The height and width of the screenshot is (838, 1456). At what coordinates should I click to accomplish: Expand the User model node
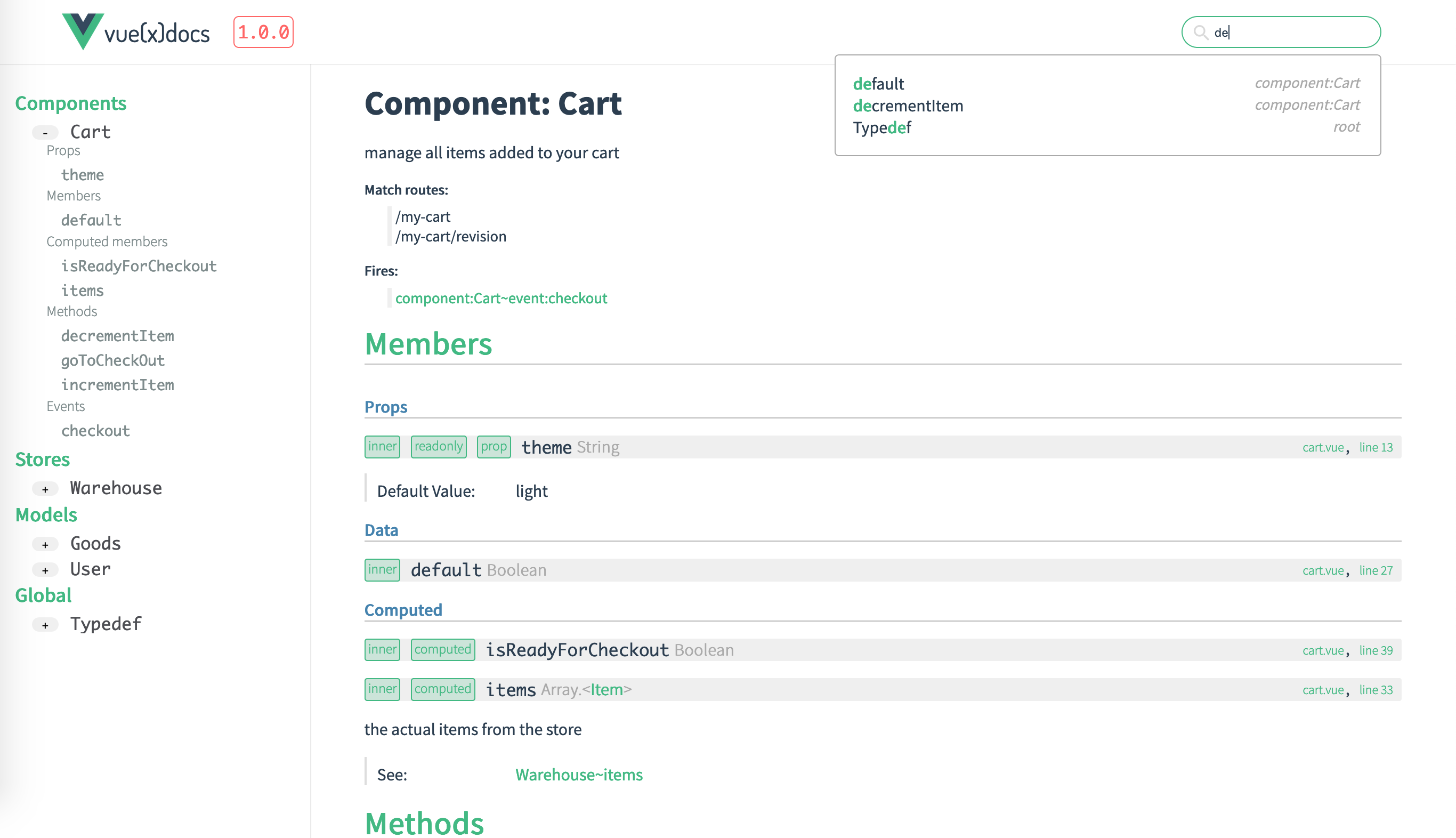coord(45,570)
